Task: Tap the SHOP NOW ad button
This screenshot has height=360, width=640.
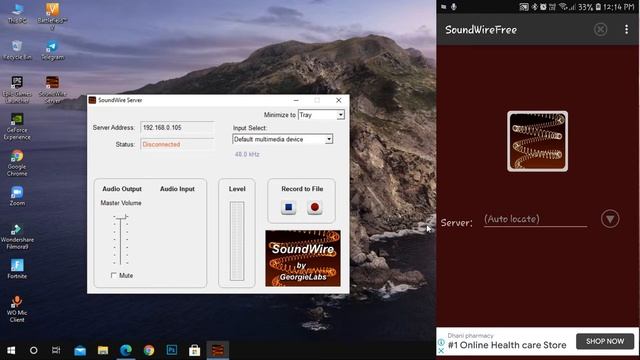Action: (605, 341)
